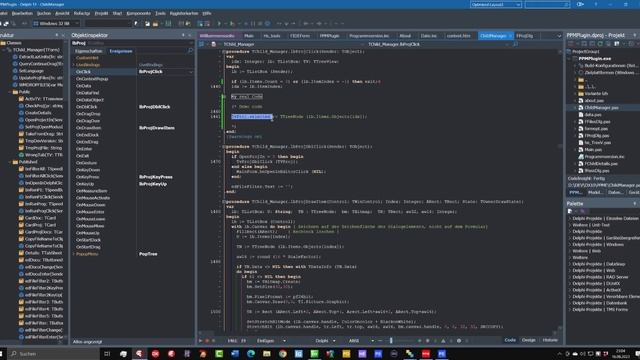Screen dimensions: 640x360
Task: Switch to the Main editor tab
Action: tap(249, 36)
